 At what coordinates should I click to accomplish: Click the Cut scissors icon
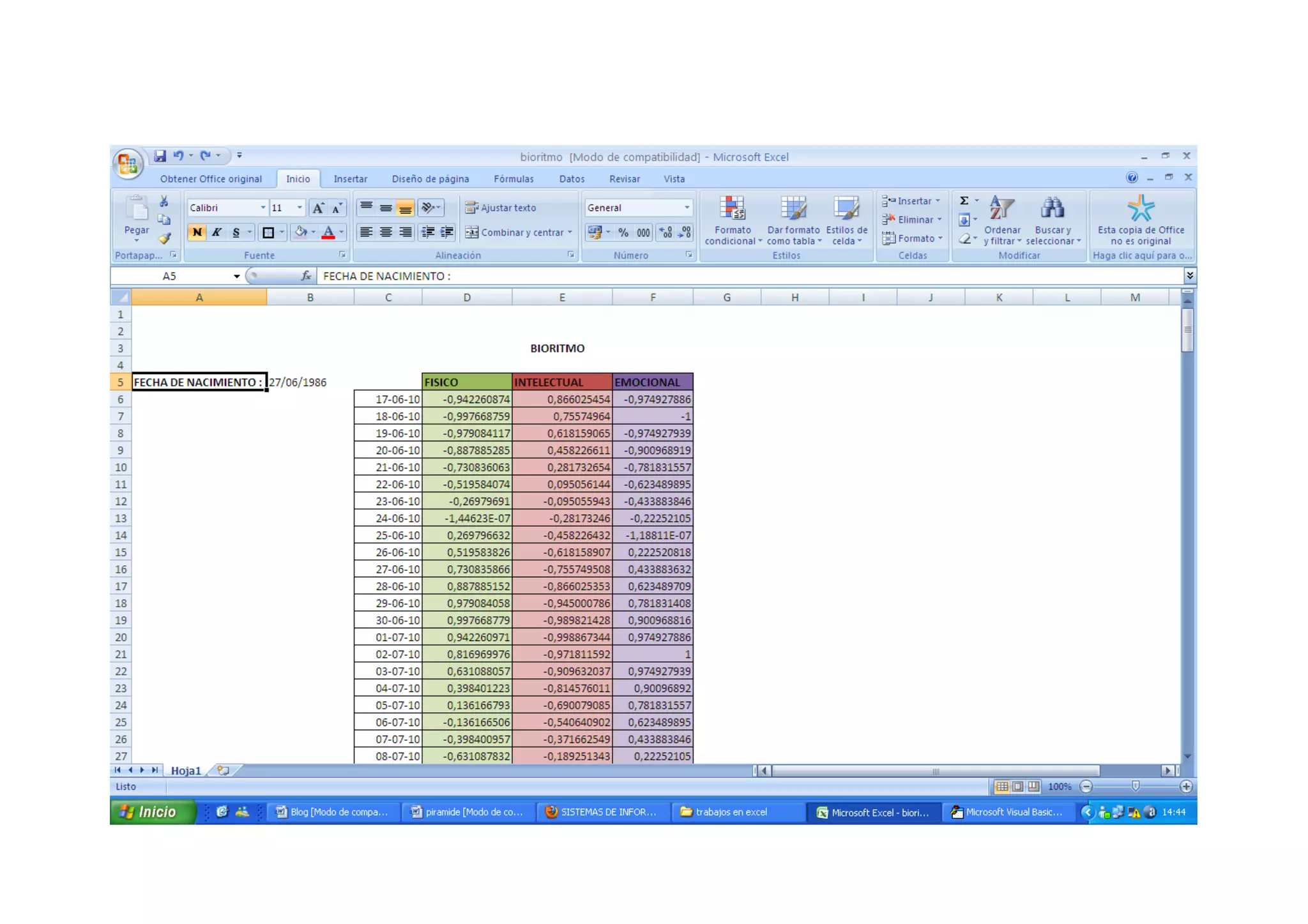click(164, 201)
